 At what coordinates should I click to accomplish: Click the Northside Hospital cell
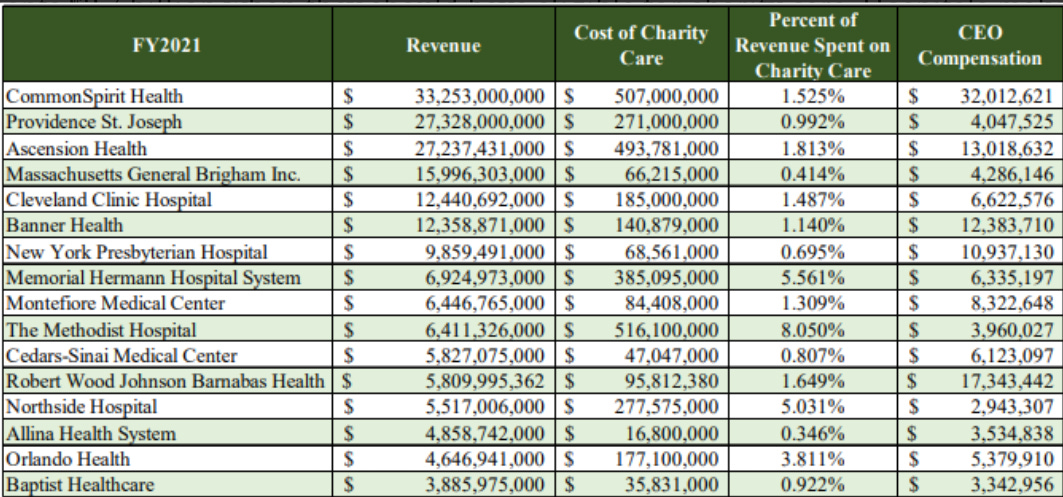tap(167, 407)
